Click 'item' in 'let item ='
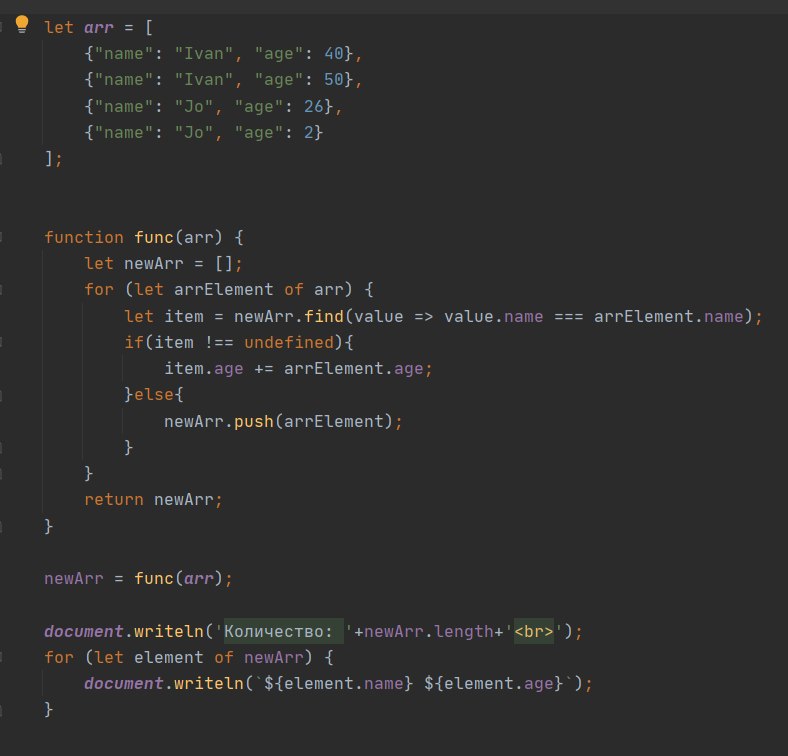 tap(184, 316)
